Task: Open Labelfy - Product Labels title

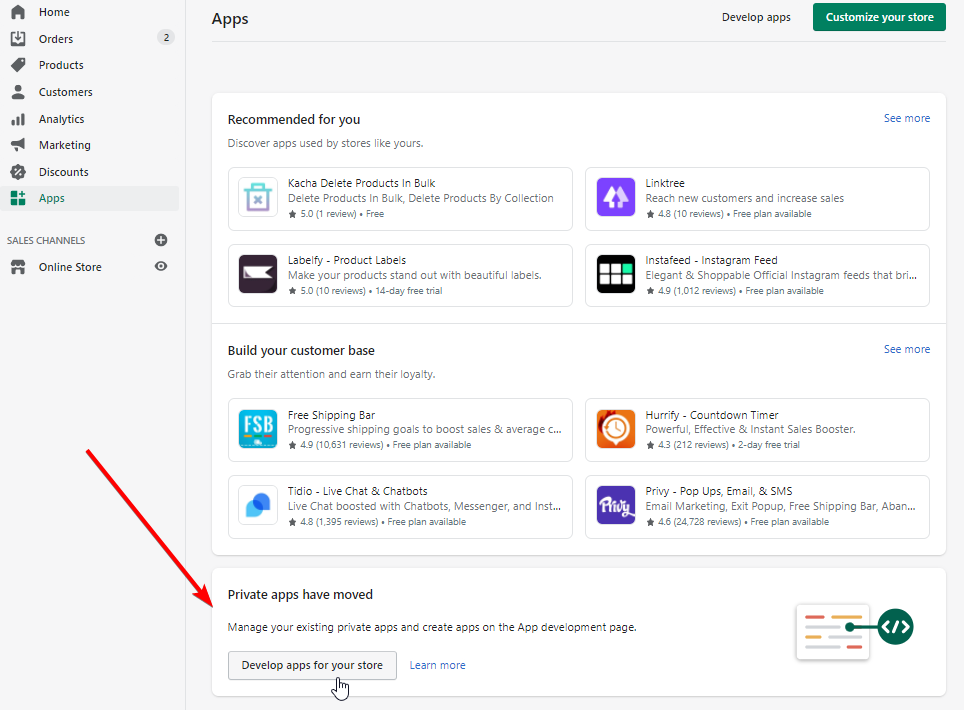Action: pyautogui.click(x=347, y=260)
